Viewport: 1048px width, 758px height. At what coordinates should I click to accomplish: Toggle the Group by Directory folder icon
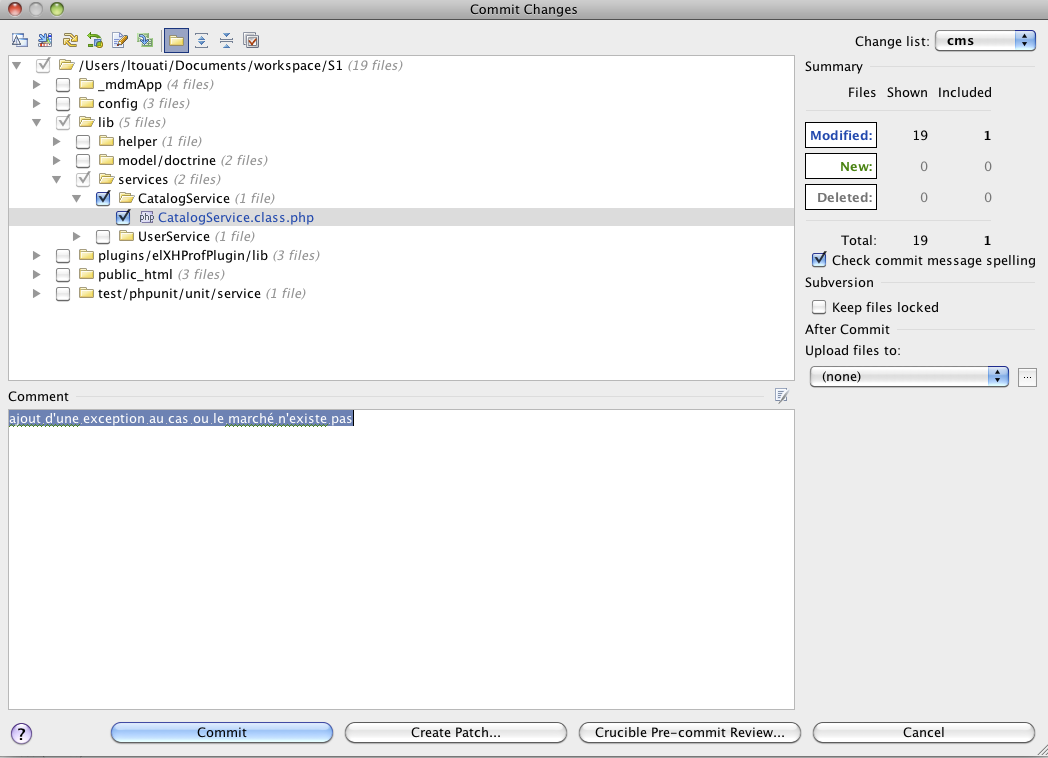click(x=176, y=40)
